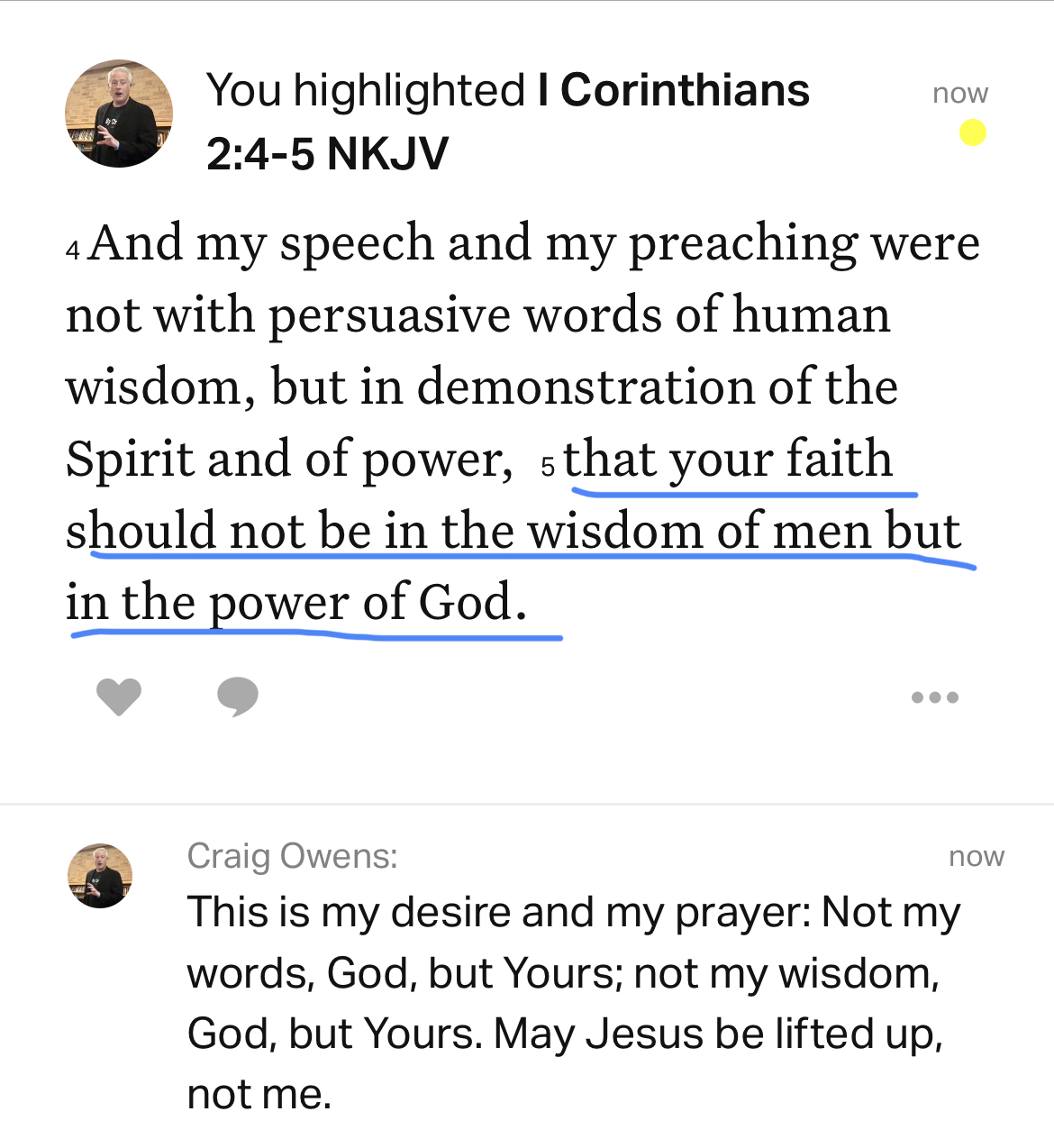Tap the small verse number 5

click(x=548, y=466)
